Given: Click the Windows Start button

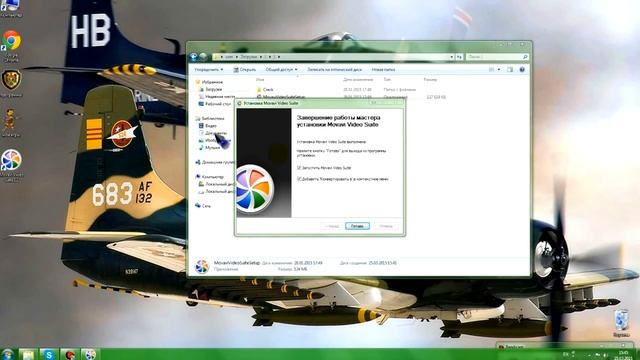Looking at the screenshot, I should tap(7, 354).
